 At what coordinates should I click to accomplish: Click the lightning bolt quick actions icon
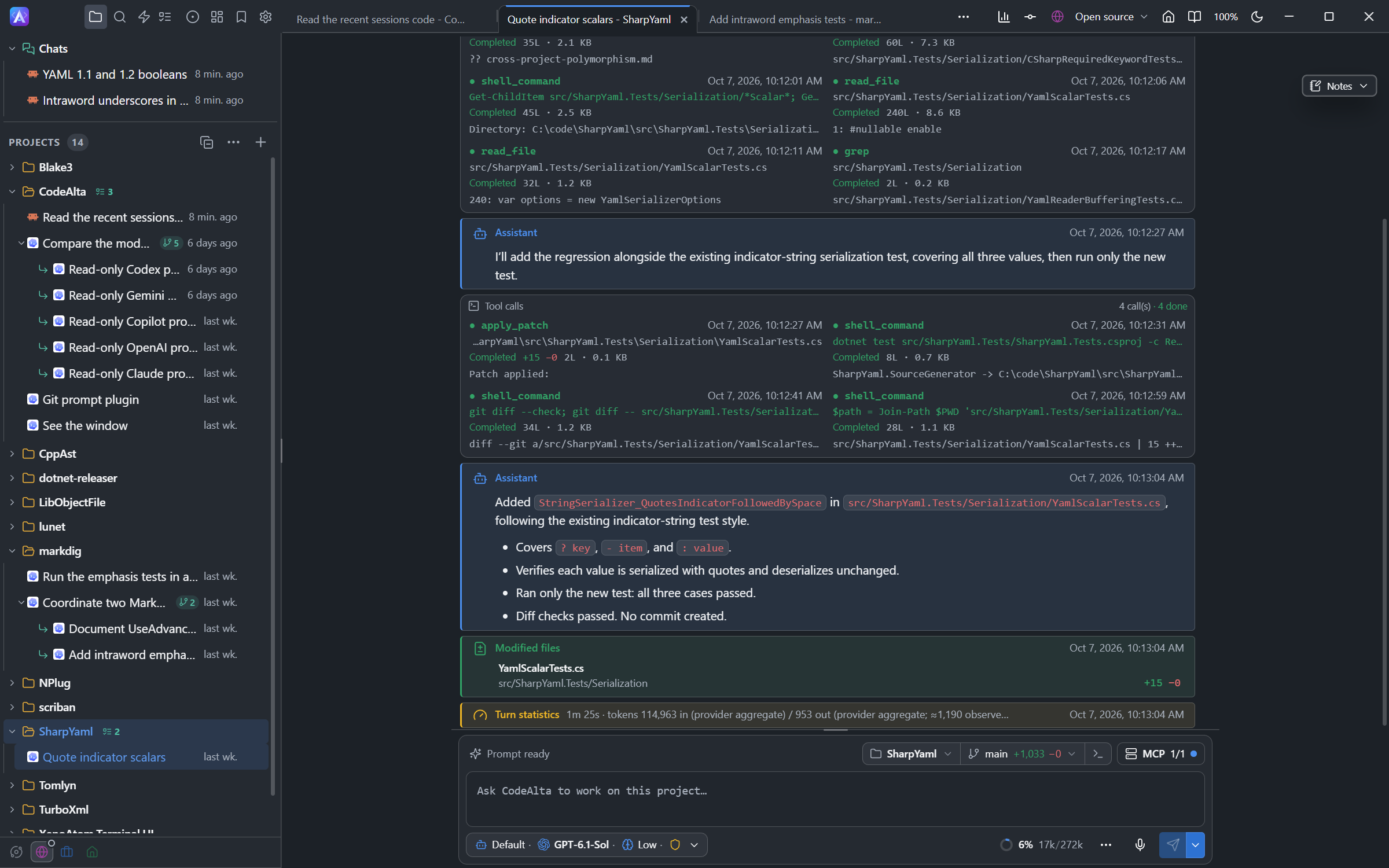(x=144, y=17)
